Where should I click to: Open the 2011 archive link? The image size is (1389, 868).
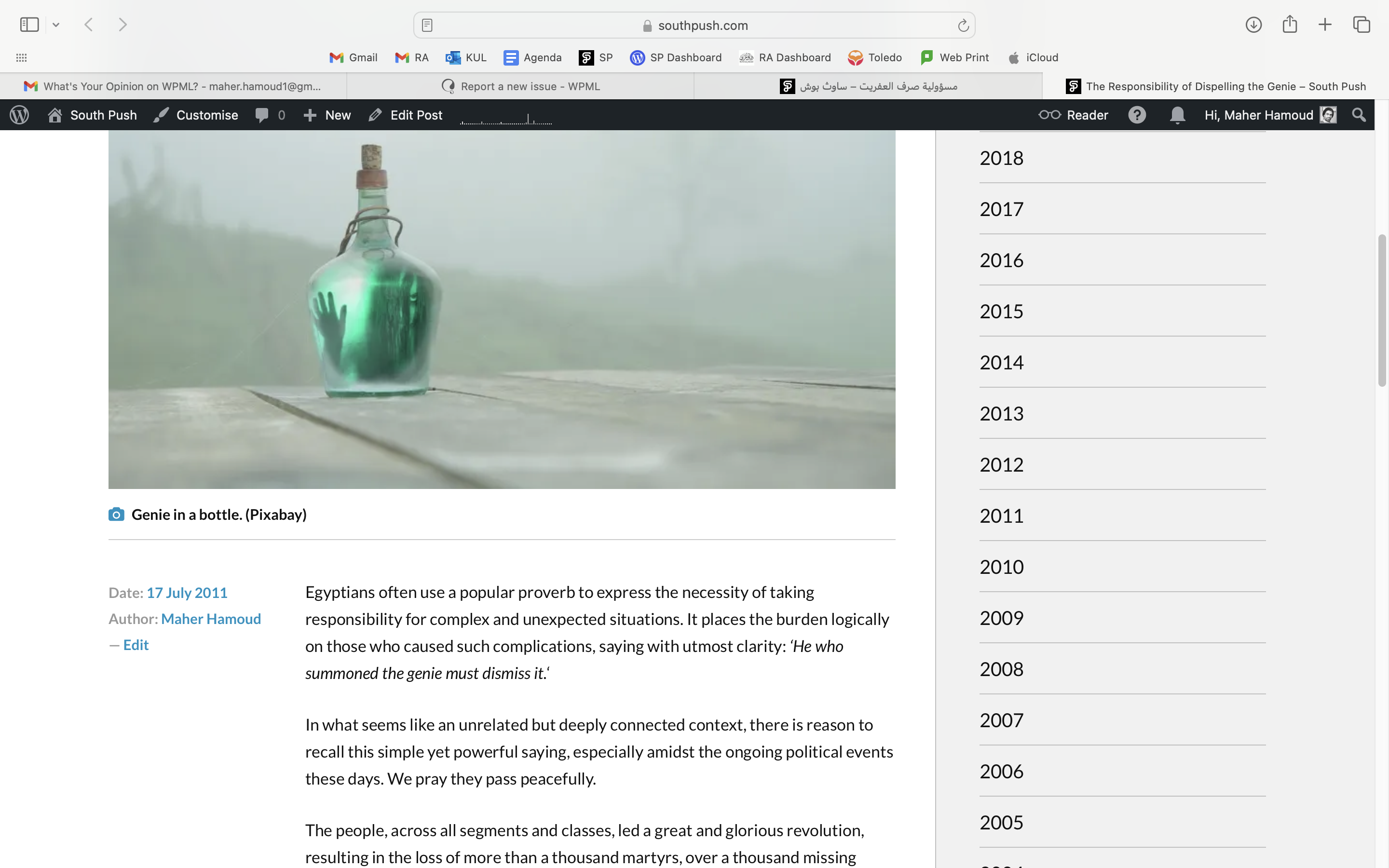(x=1002, y=515)
